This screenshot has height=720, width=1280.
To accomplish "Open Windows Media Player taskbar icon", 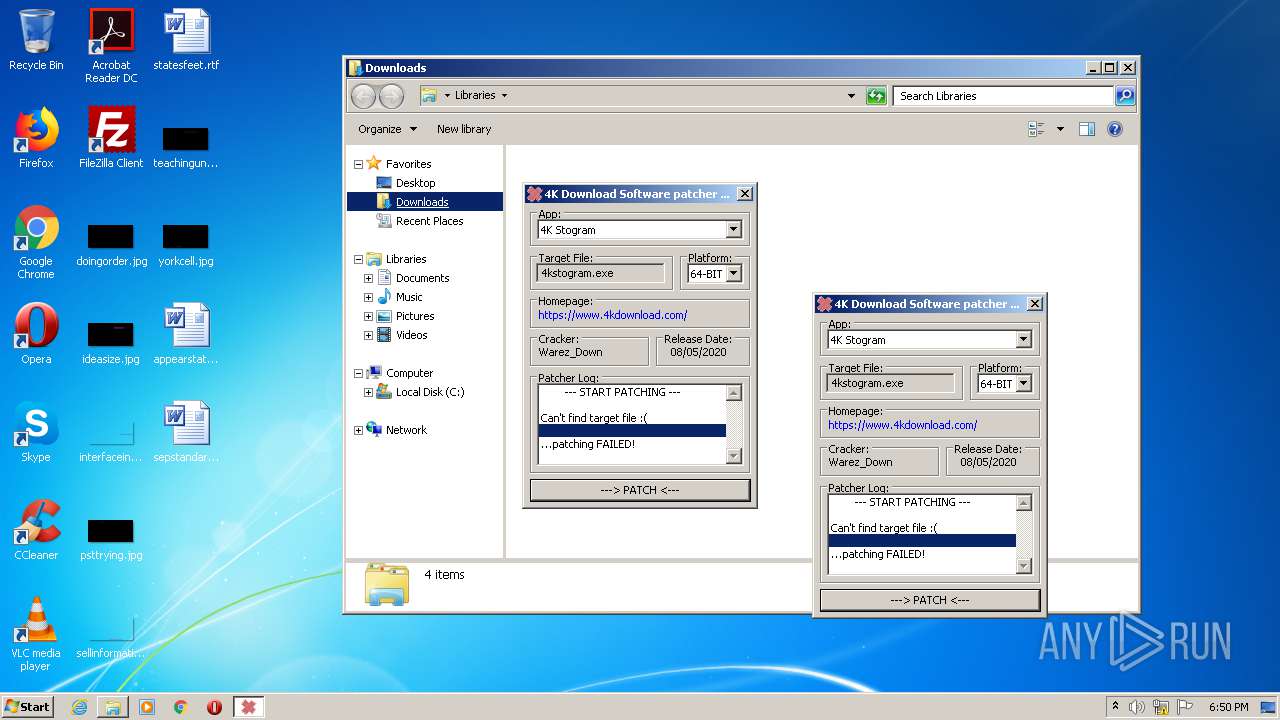I will [x=147, y=707].
